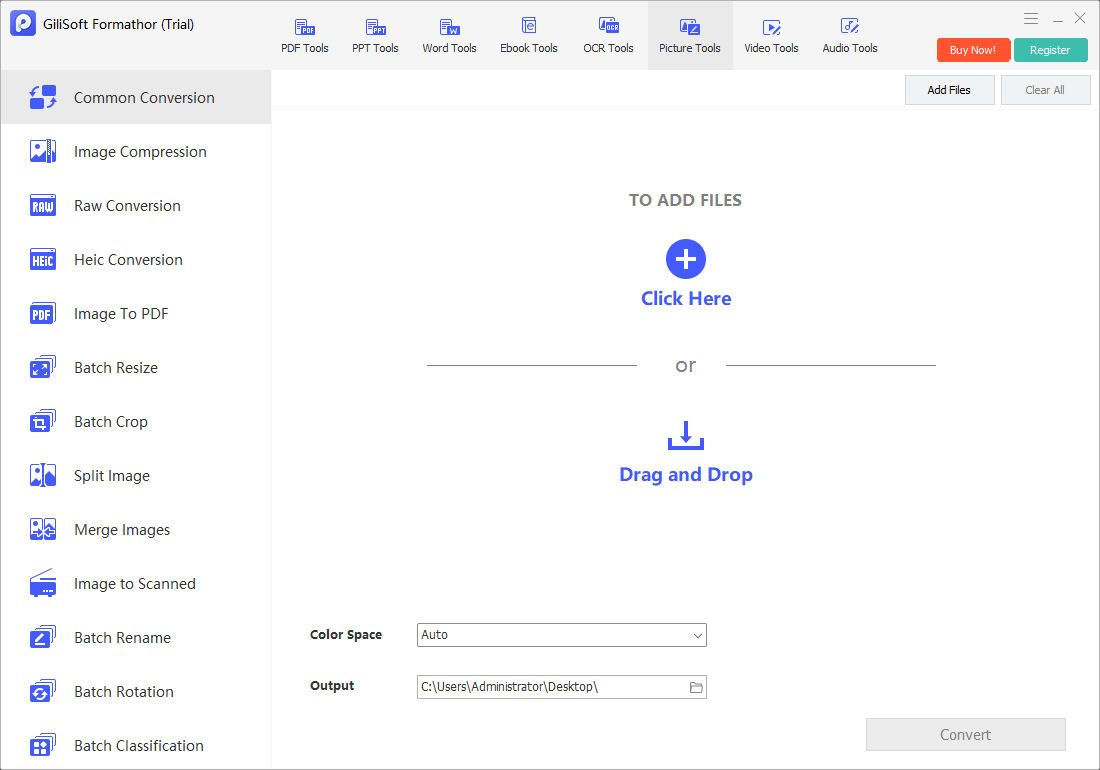Switch to the OCR Tools tab

608,36
